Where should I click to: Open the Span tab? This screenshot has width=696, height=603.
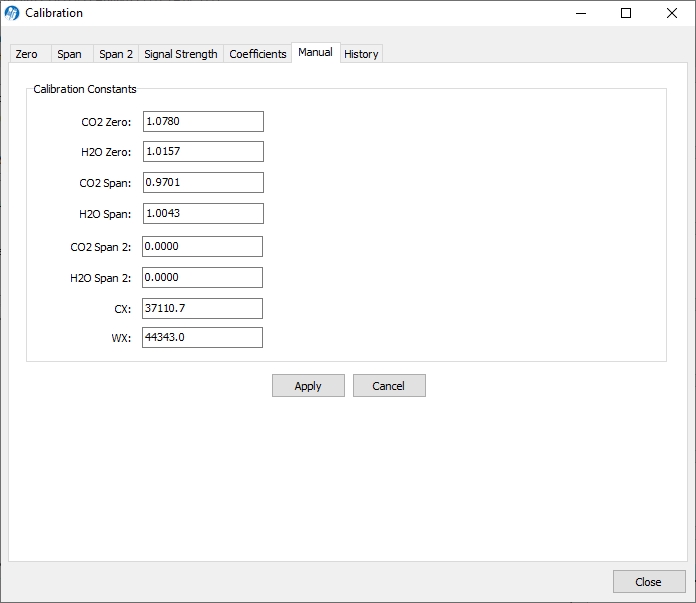tap(70, 54)
